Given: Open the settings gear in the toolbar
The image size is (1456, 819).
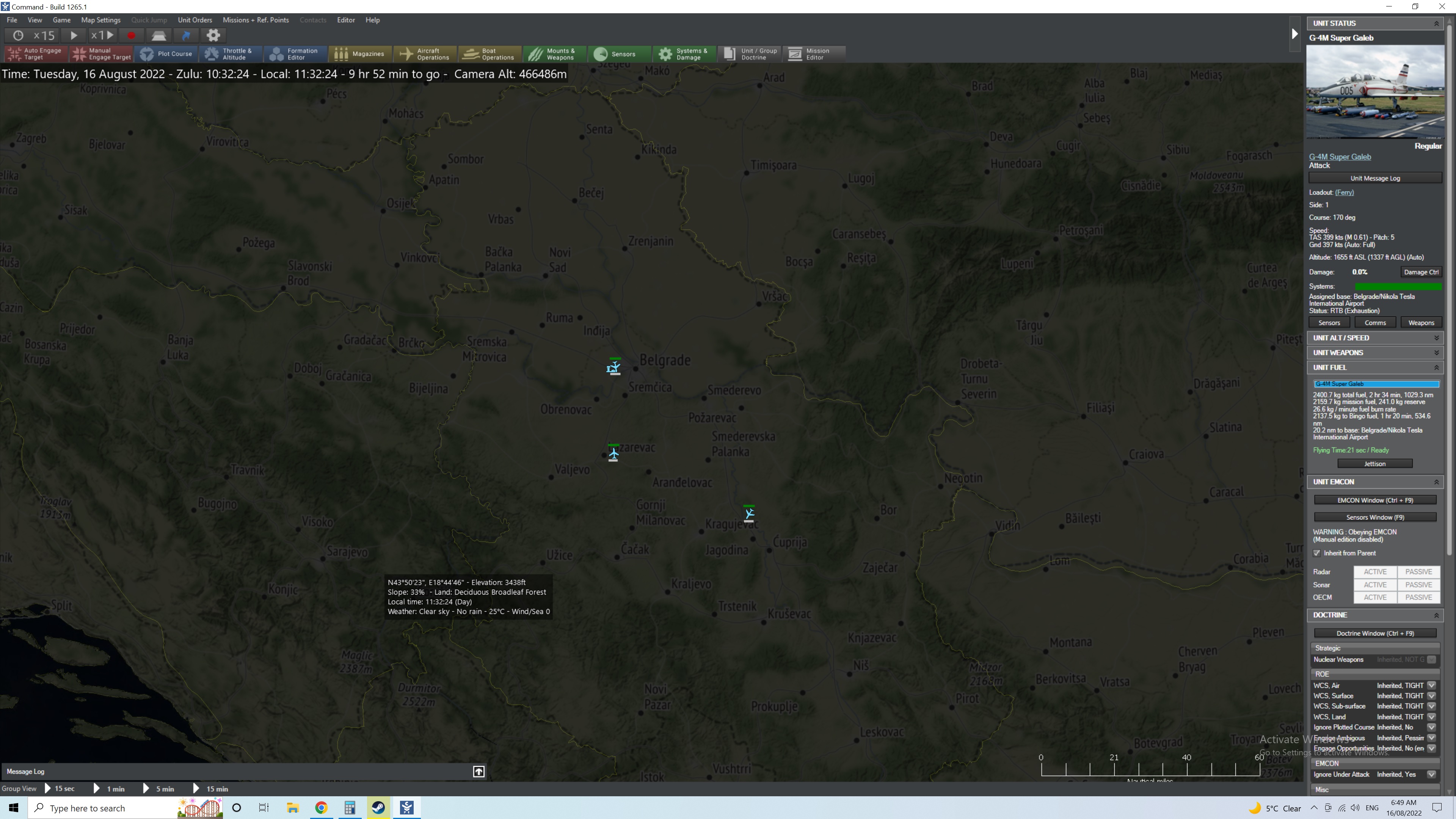Looking at the screenshot, I should click(x=213, y=36).
